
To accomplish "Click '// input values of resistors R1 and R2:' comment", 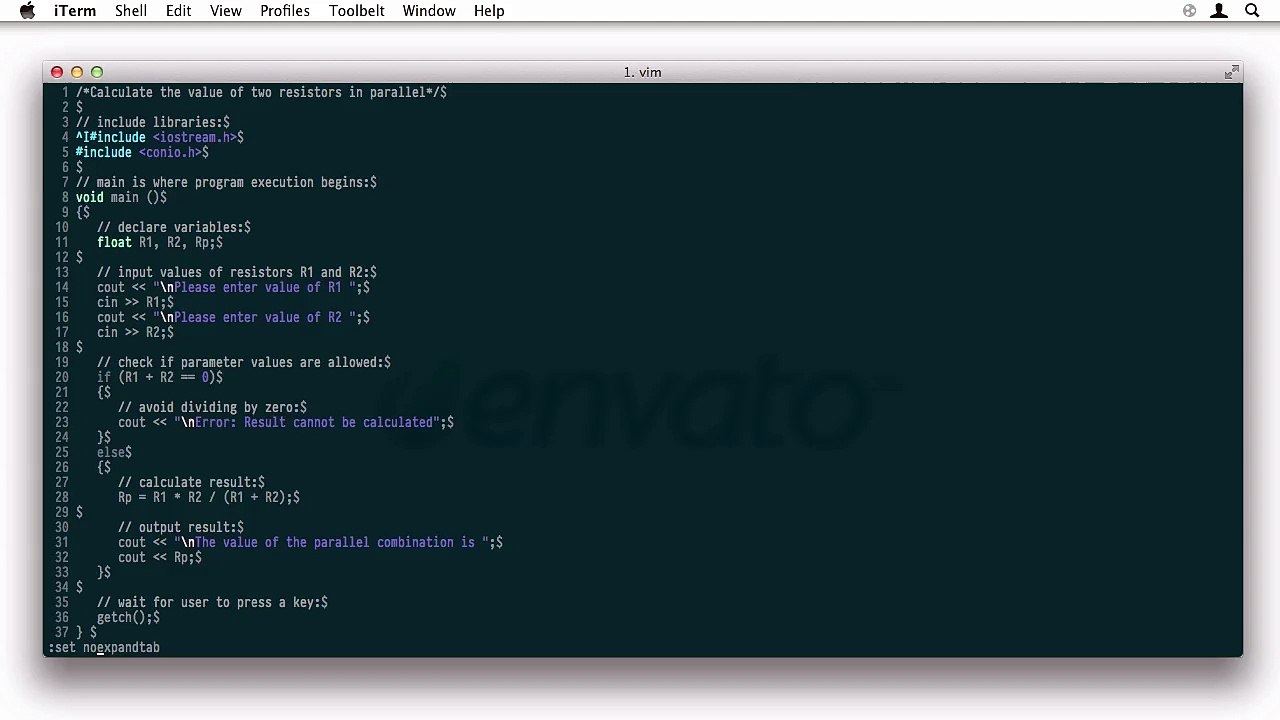I will click(234, 272).
